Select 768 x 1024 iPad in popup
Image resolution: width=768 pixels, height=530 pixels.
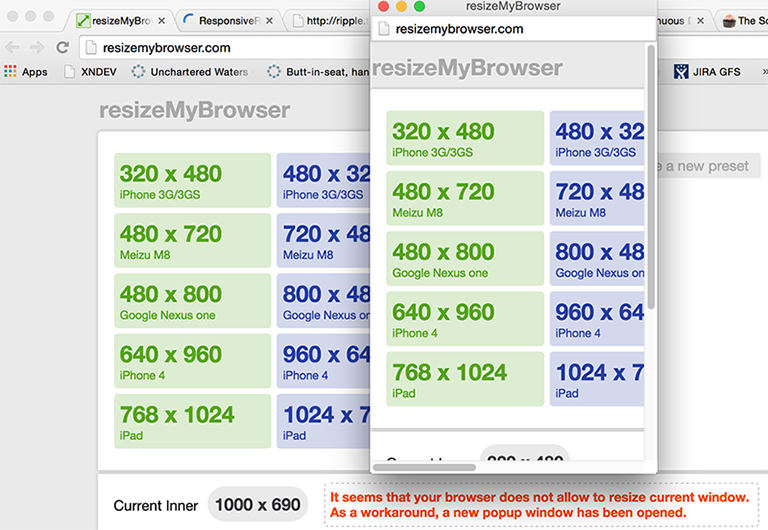click(x=465, y=379)
